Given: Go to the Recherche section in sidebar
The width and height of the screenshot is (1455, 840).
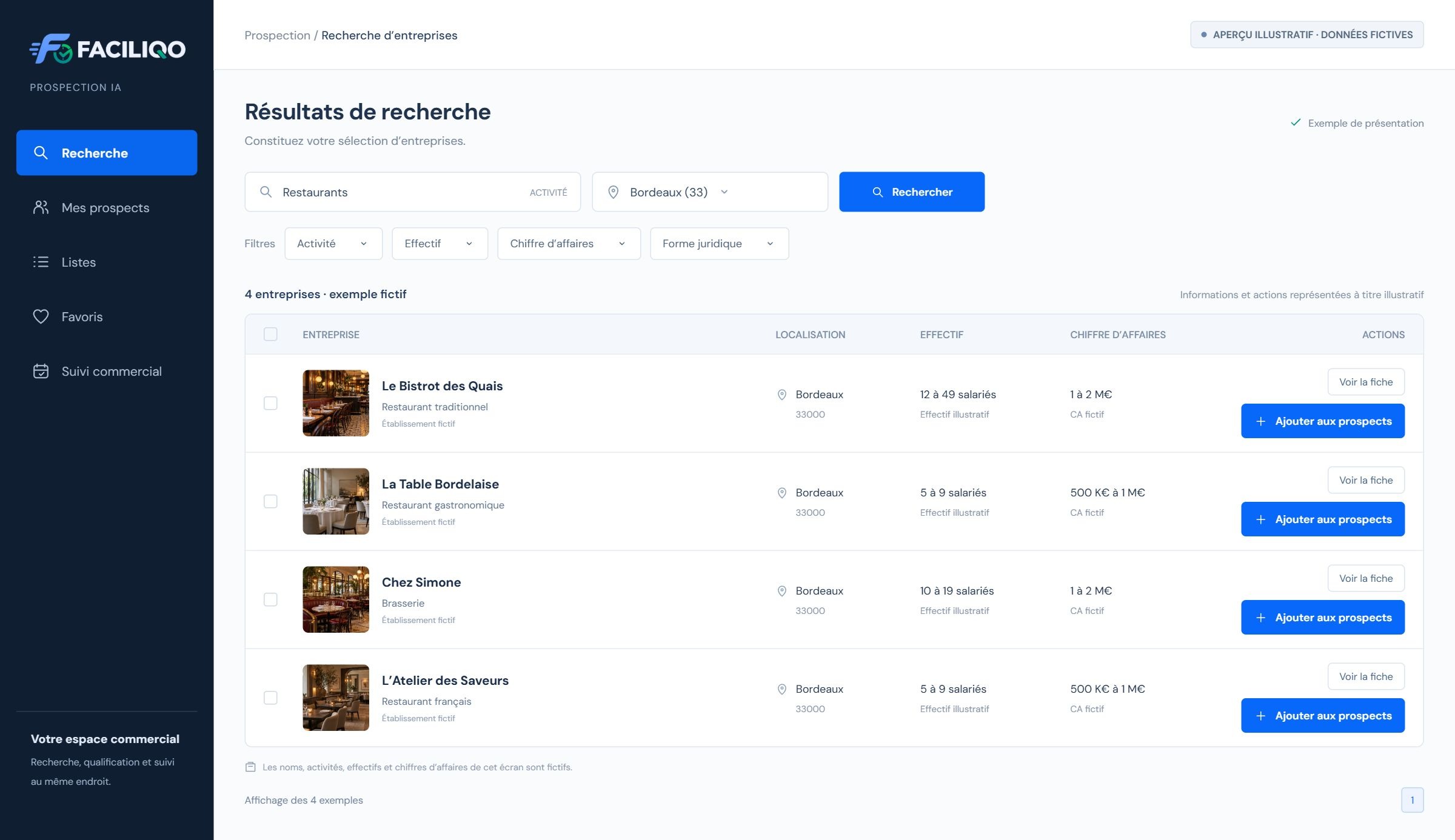Looking at the screenshot, I should (107, 153).
